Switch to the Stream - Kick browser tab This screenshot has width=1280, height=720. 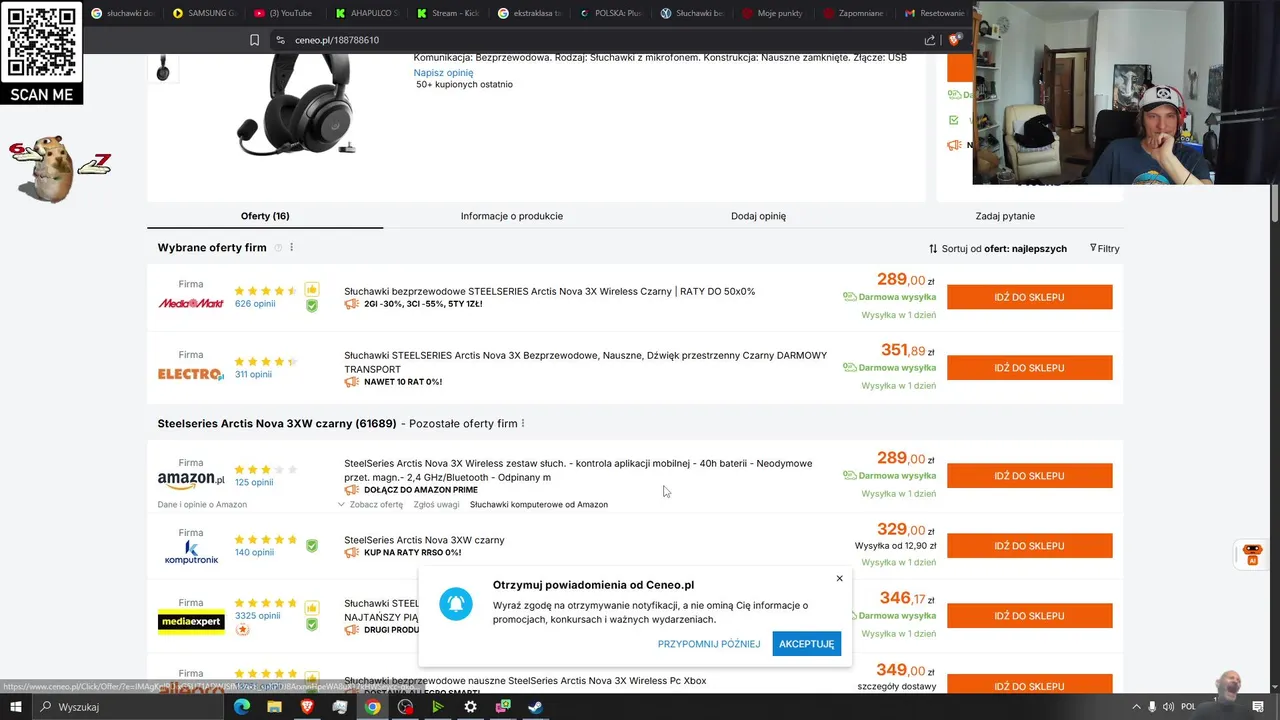(x=447, y=13)
